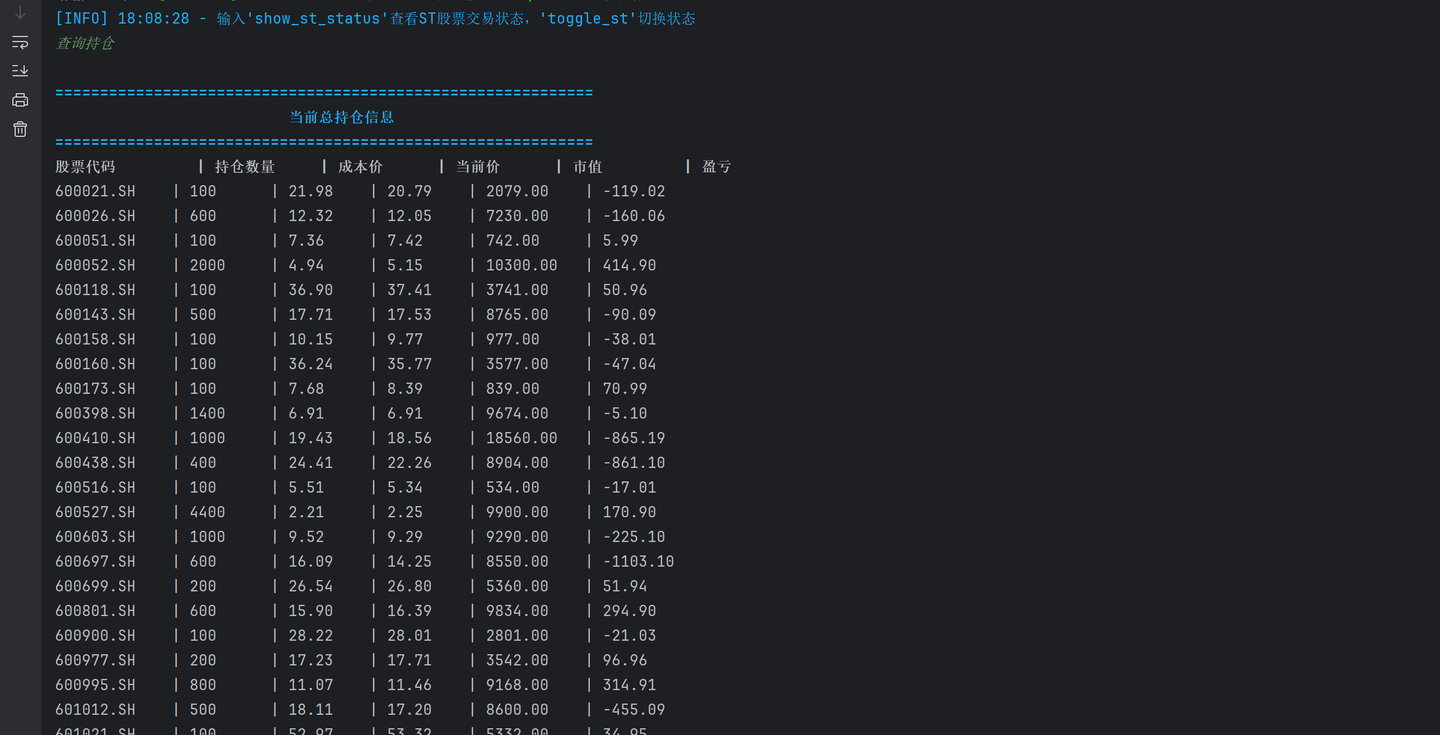Screen dimensions: 1440x735
Task: Click the -1103.10 loss value
Action: click(x=638, y=562)
